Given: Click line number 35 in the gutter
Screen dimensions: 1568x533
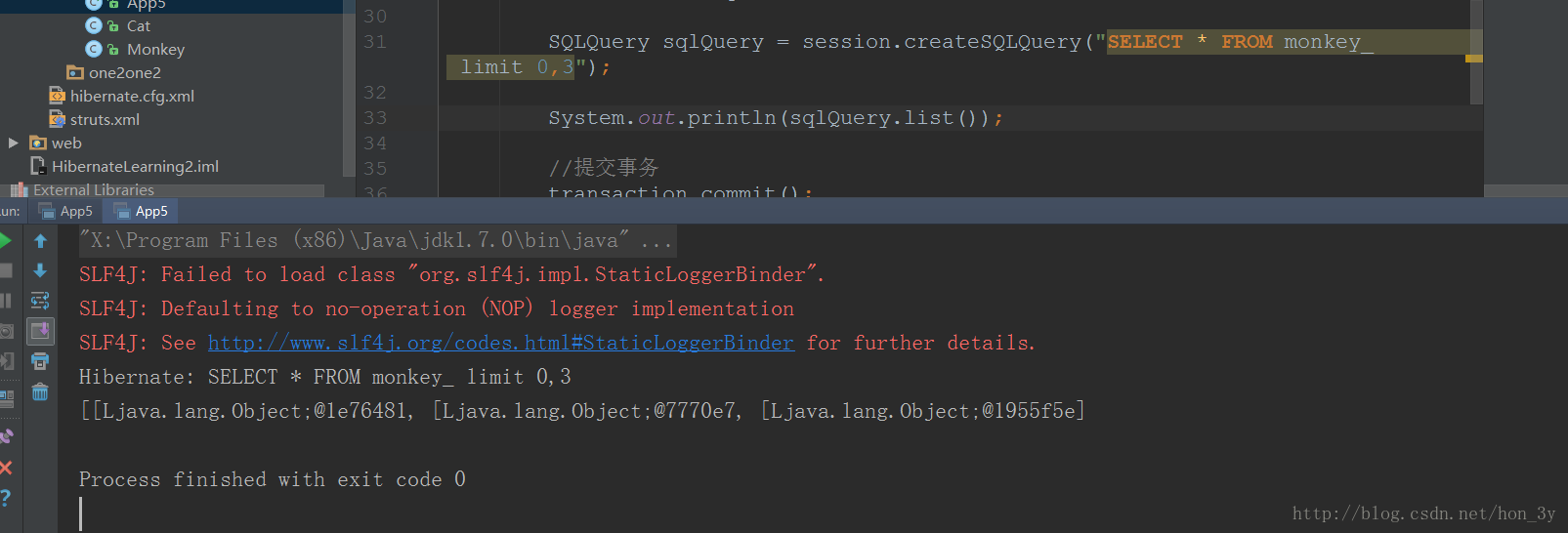Looking at the screenshot, I should click(375, 169).
